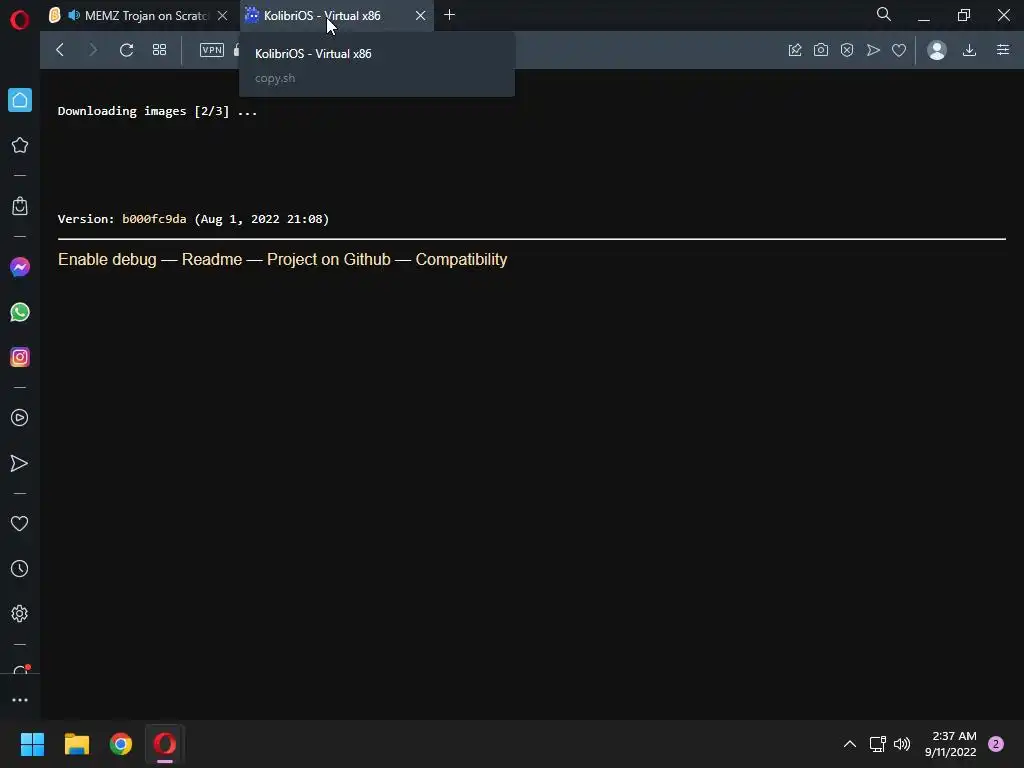This screenshot has width=1024, height=768.
Task: Open the My Flow send icon in toolbar
Action: (x=873, y=50)
